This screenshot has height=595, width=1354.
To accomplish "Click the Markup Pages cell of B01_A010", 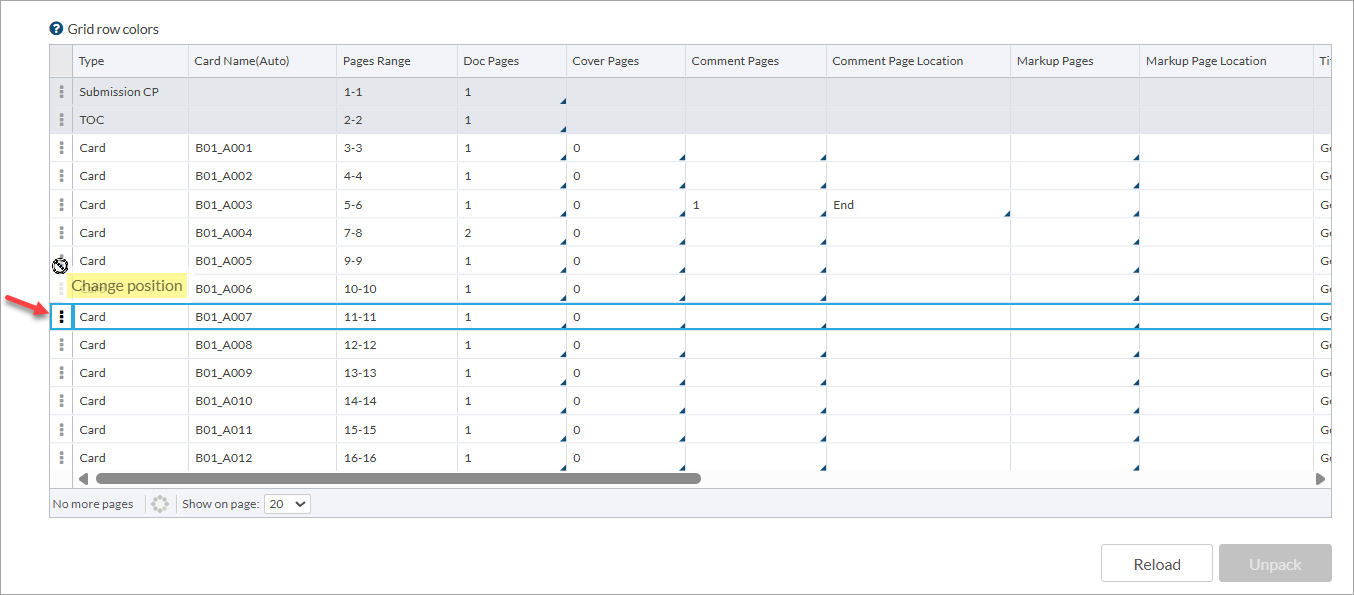I will [1075, 401].
